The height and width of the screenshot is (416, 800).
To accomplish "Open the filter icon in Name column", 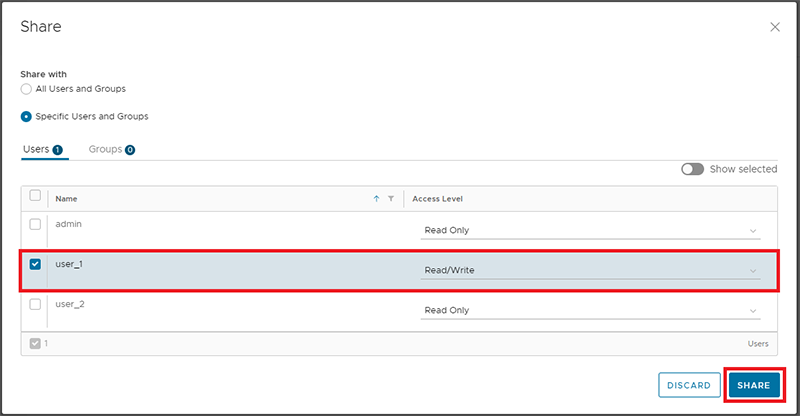I will coord(391,199).
